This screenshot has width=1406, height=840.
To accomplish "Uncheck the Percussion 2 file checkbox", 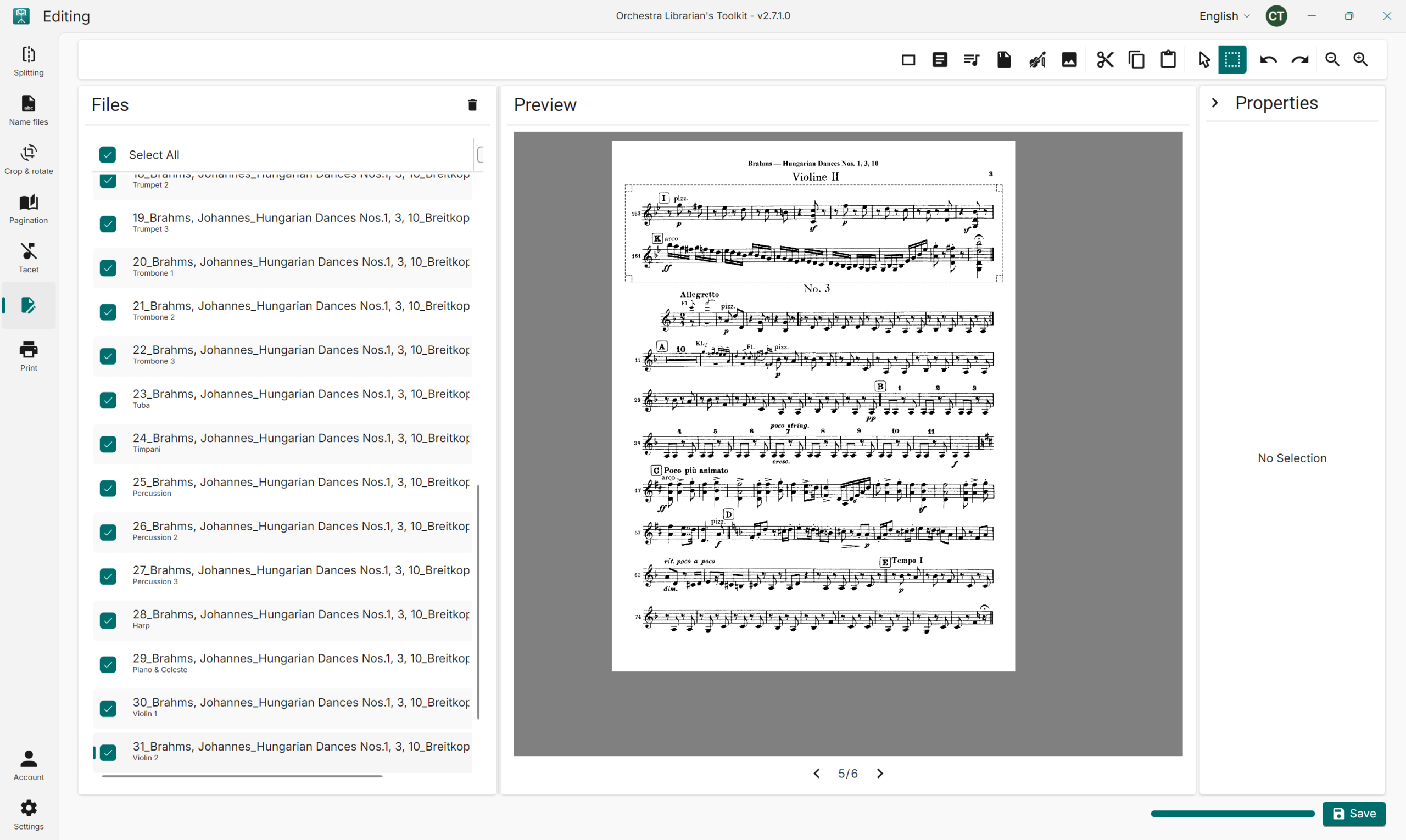I will (108, 533).
